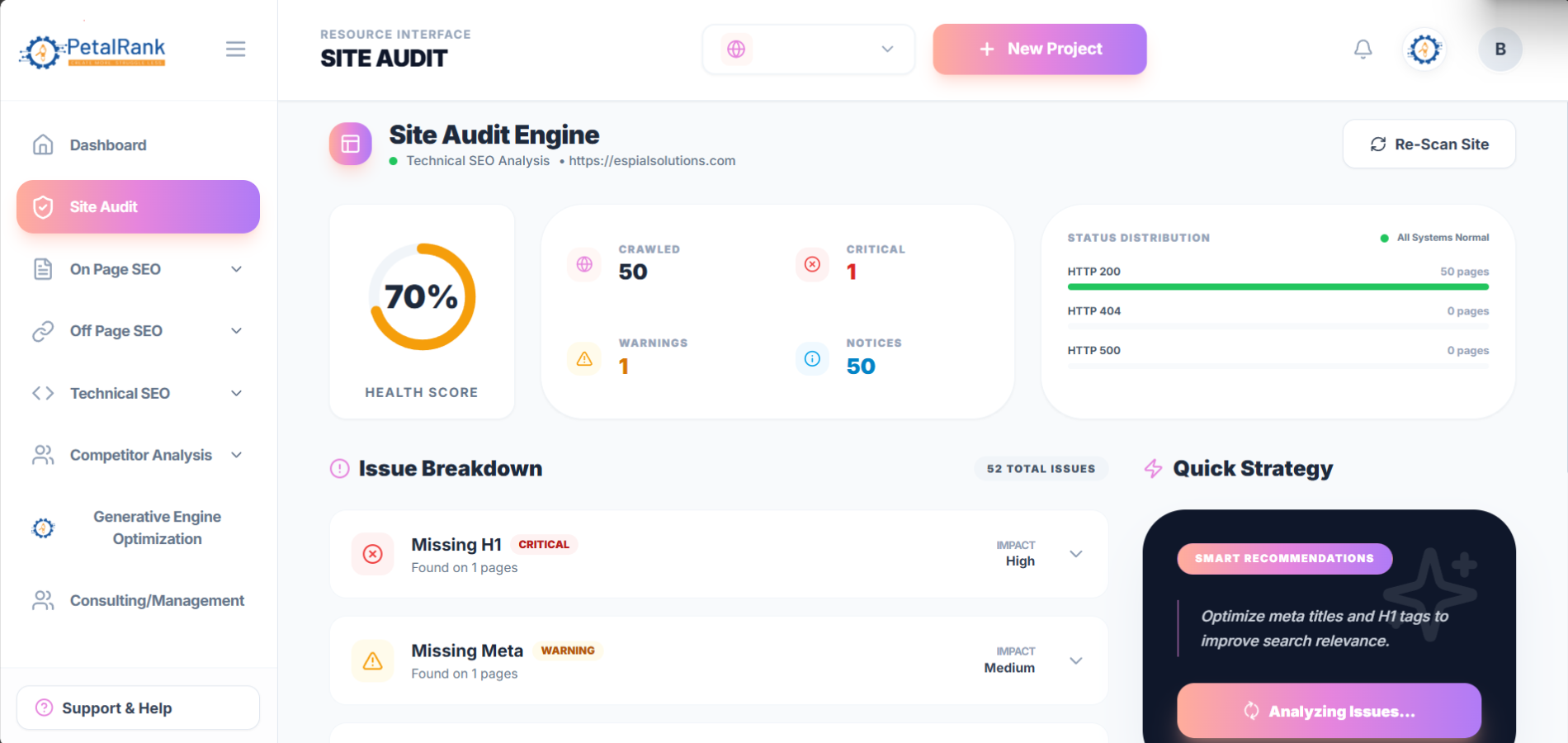The height and width of the screenshot is (743, 1568).
Task: Click the Consulting/Management people icon
Action: pos(43,600)
